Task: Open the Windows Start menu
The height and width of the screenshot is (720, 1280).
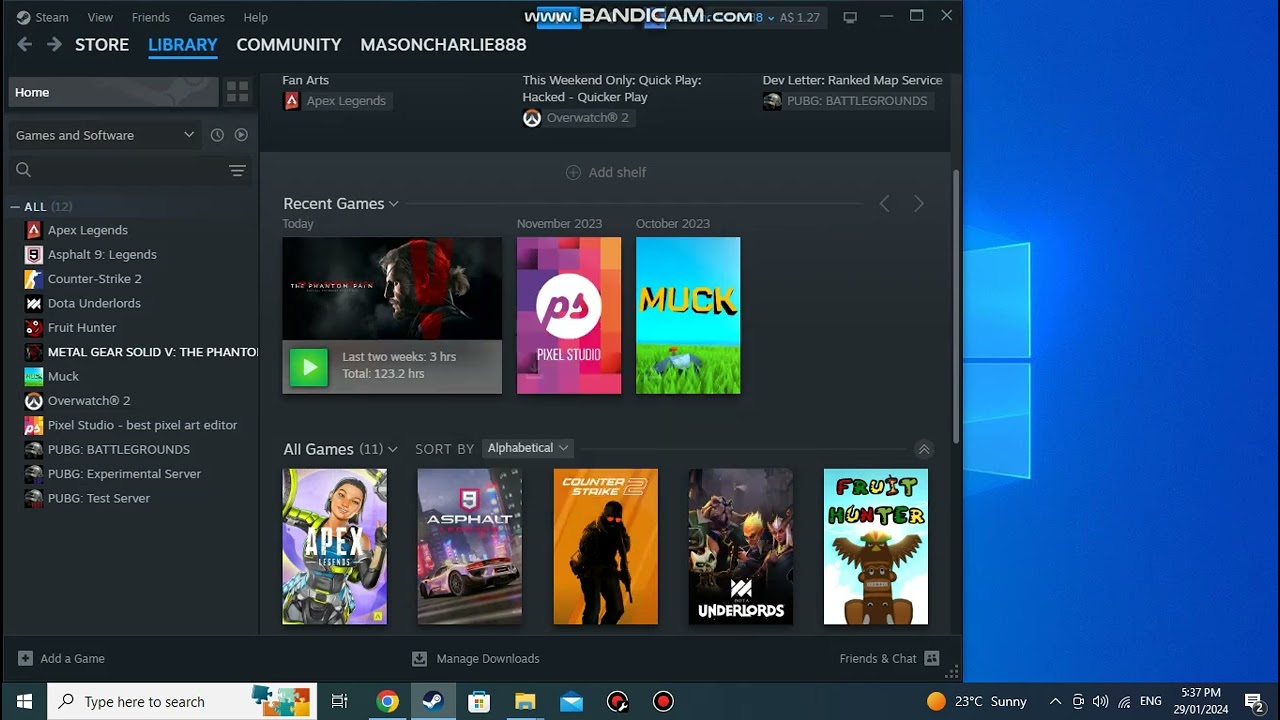Action: pyautogui.click(x=24, y=701)
